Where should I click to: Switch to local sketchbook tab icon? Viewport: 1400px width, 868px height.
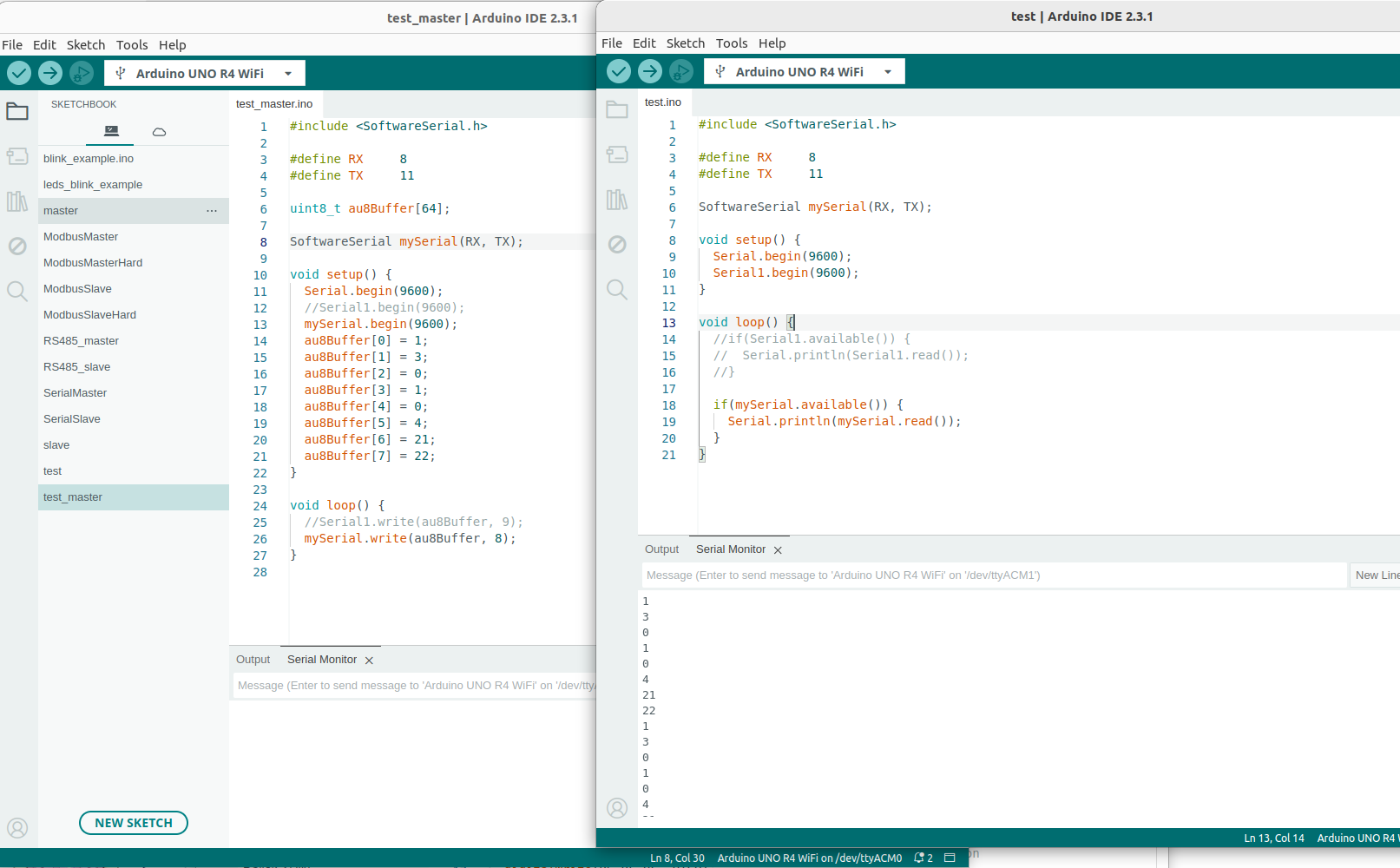(x=111, y=131)
